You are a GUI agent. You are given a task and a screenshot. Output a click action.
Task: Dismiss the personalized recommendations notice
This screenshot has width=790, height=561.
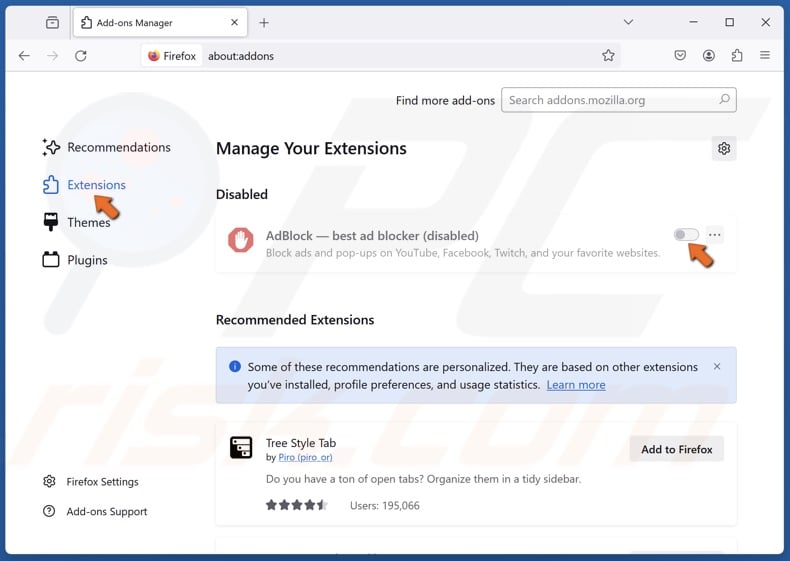(x=717, y=366)
